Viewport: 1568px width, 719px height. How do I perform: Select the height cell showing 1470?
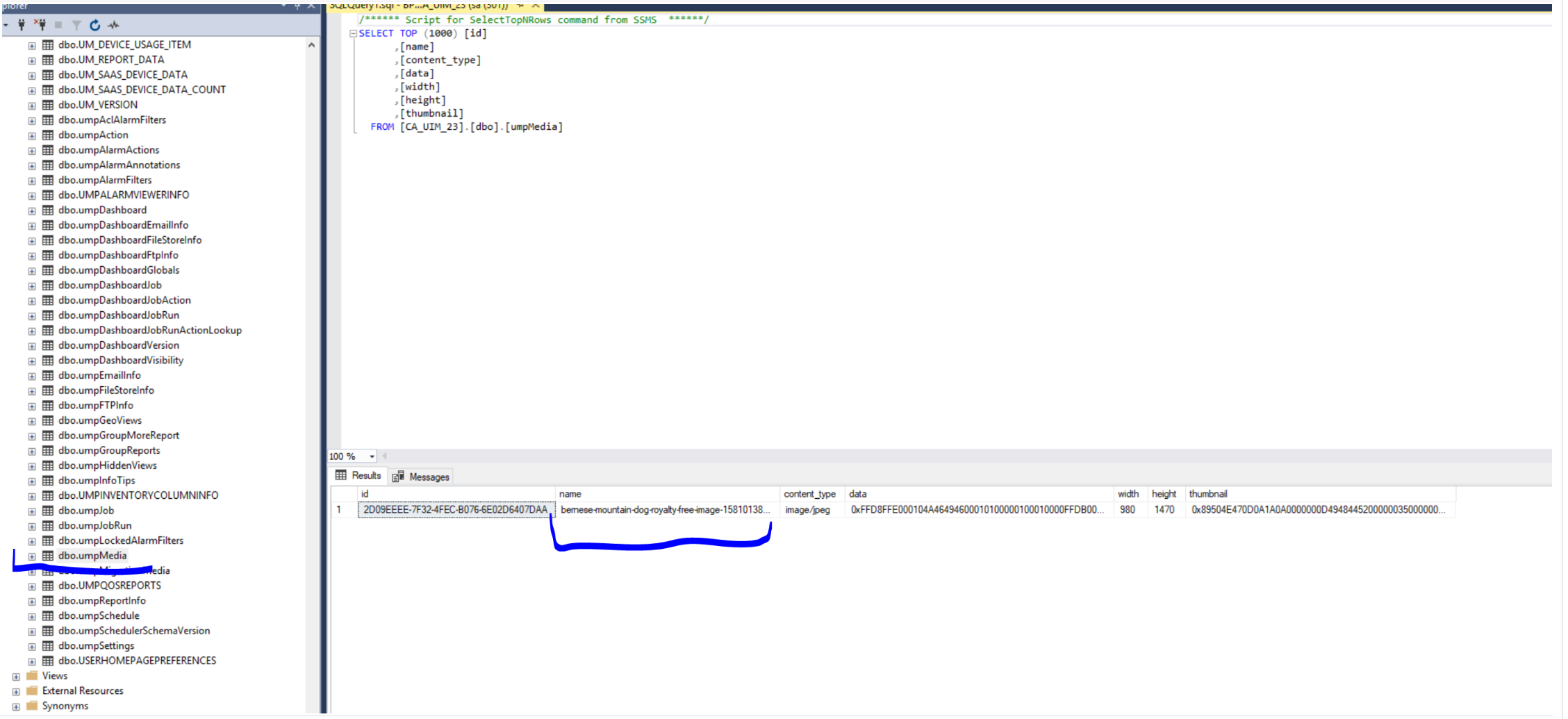pyautogui.click(x=1166, y=510)
